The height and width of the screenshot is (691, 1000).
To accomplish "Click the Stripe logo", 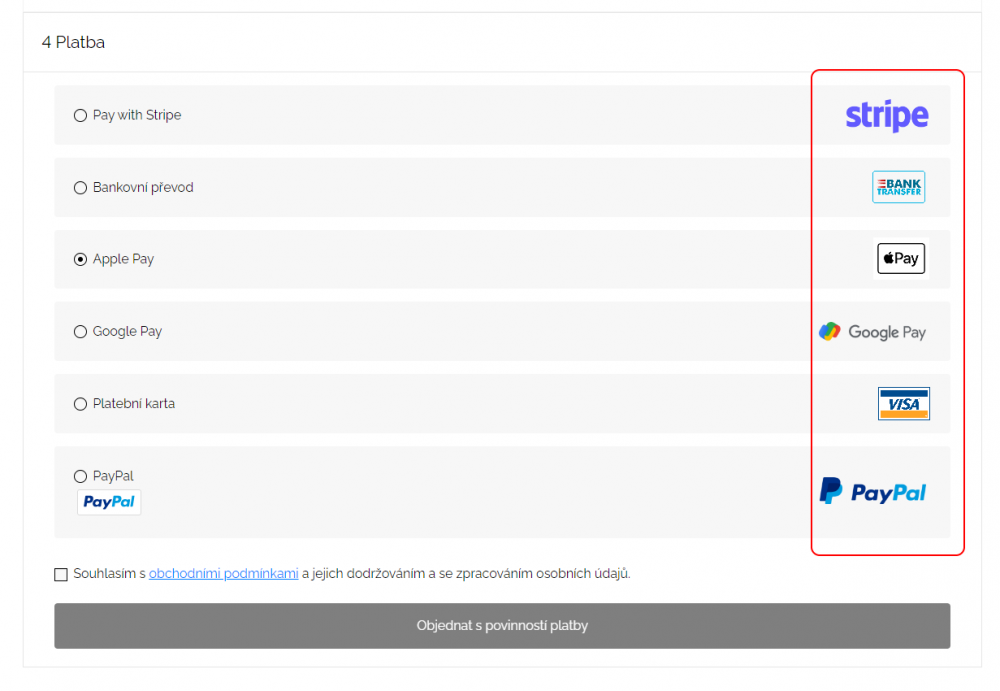I will pyautogui.click(x=886, y=115).
